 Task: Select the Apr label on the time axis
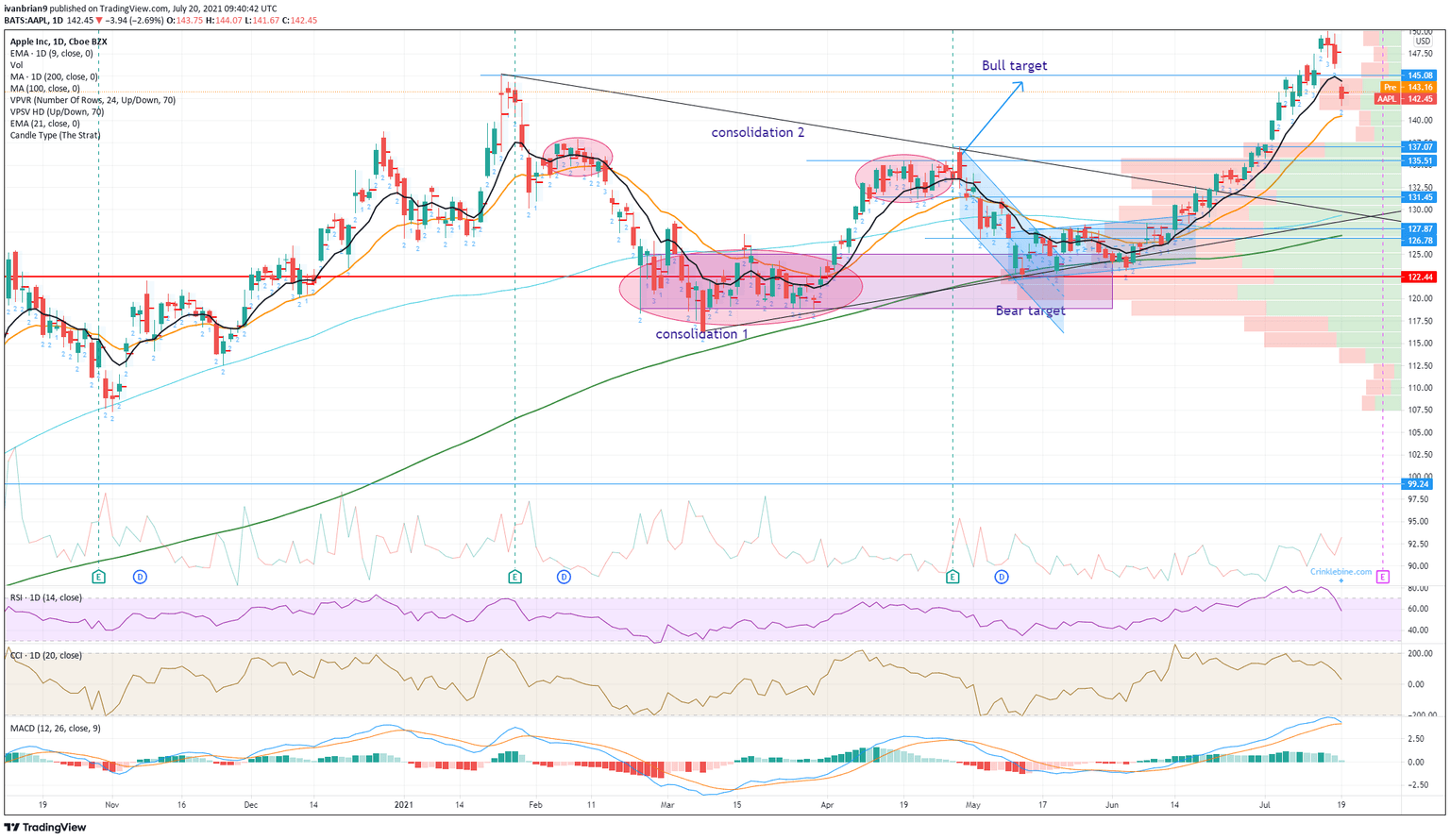coord(827,805)
